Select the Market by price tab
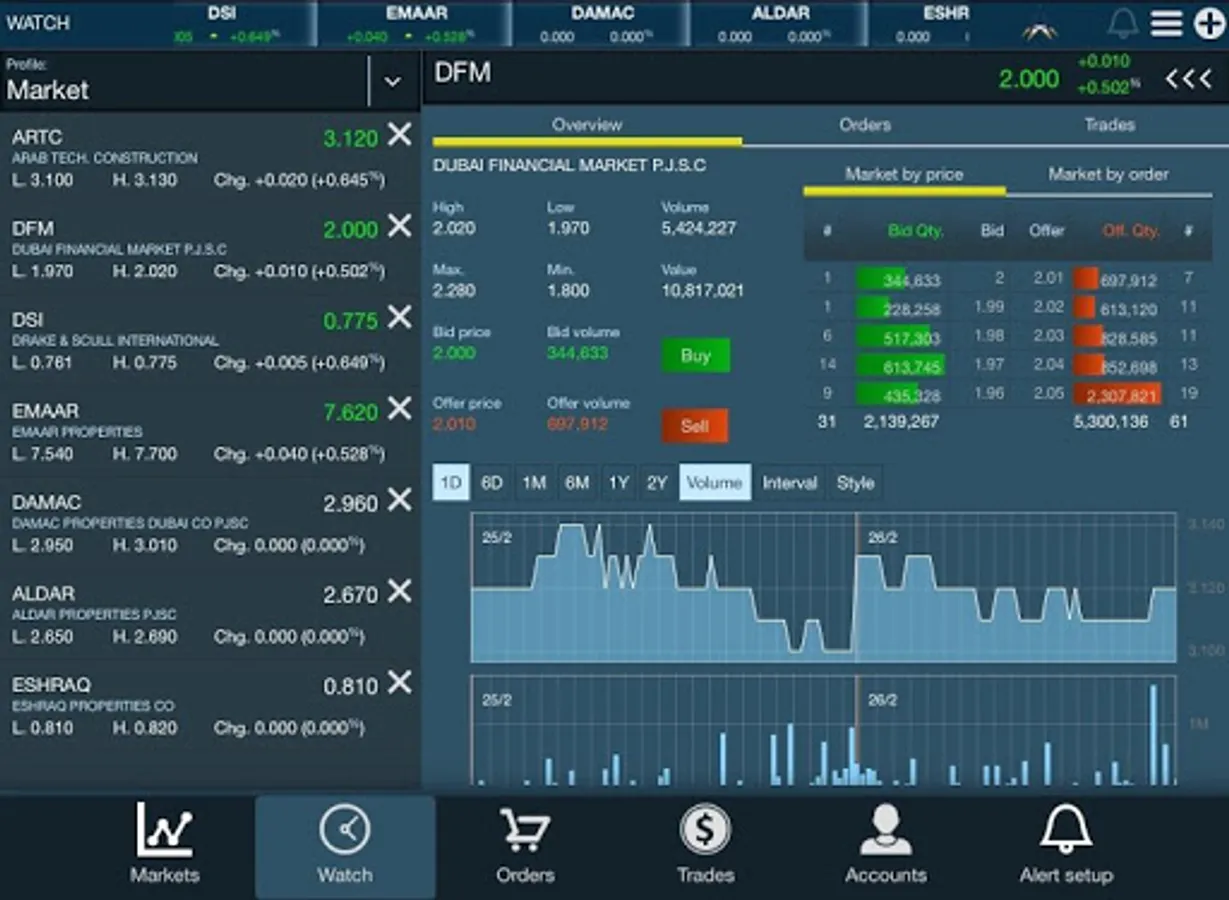The image size is (1229, 900). pos(904,174)
